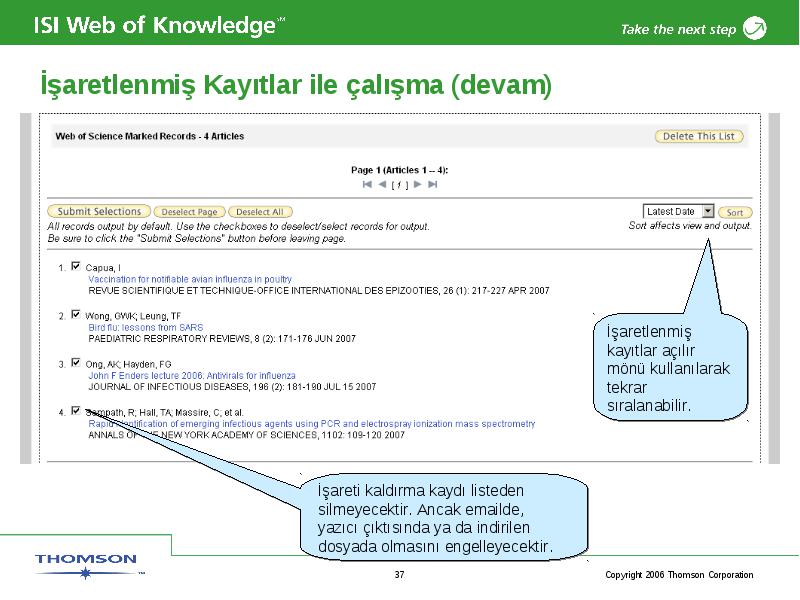
Task: Click the Revue Scientifique et Technique journal citation
Action: (319, 291)
